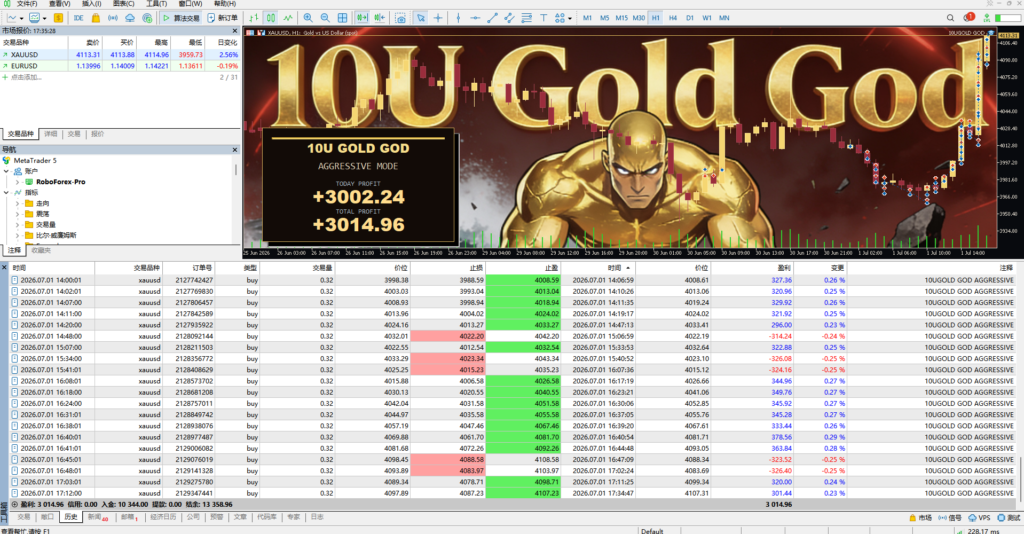Image resolution: width=1024 pixels, height=534 pixels.
Task: Select XAUUSD row in market watch
Action: [x=120, y=55]
